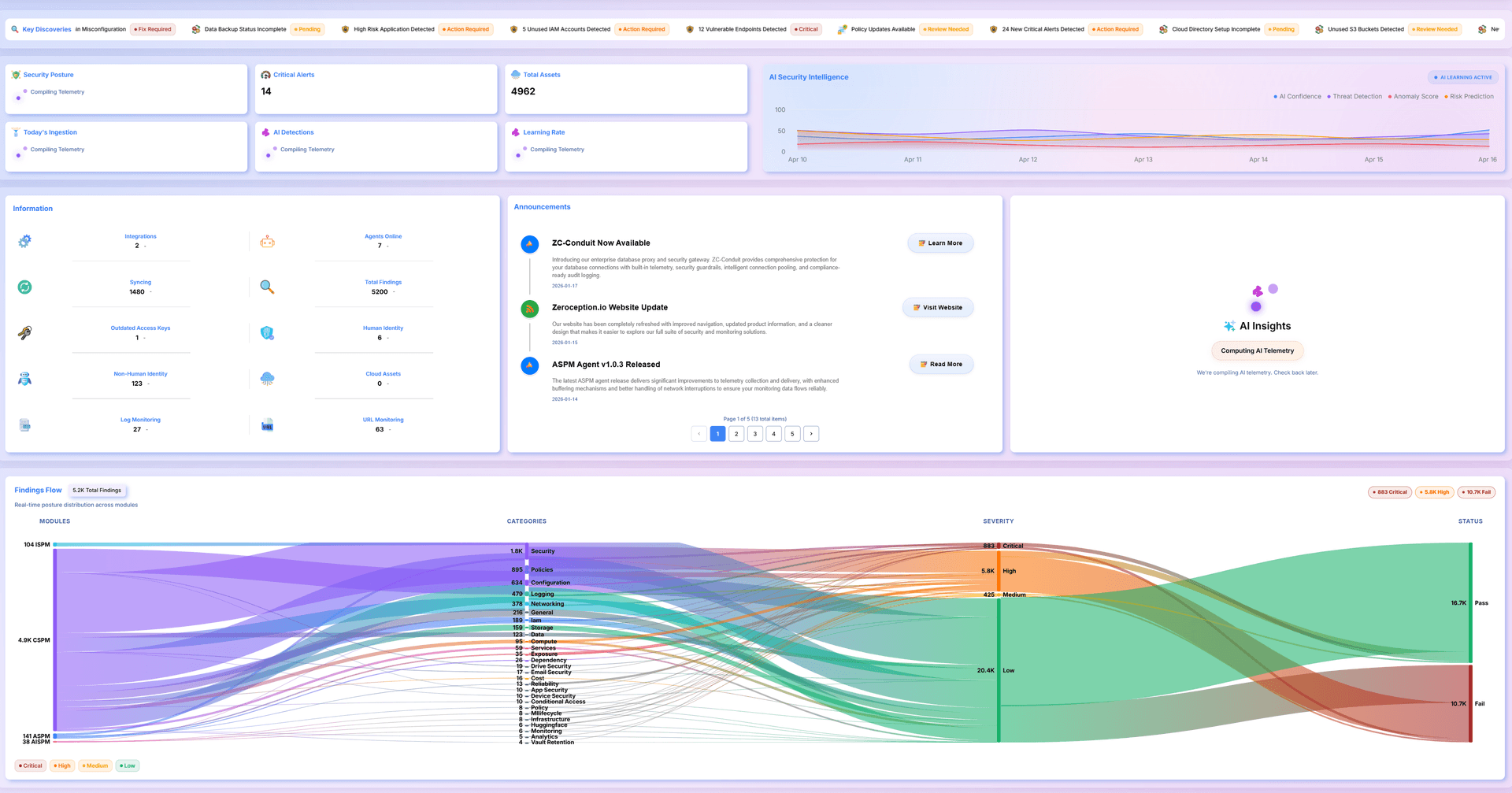Go to announcements page 2
1512x793 pixels.
736,434
